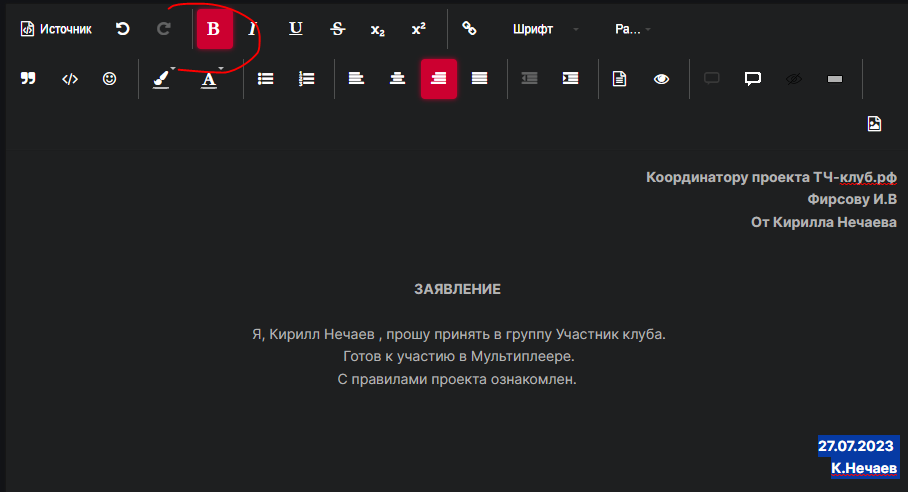The height and width of the screenshot is (492, 908).
Task: Insert a link using chain icon
Action: [468, 29]
